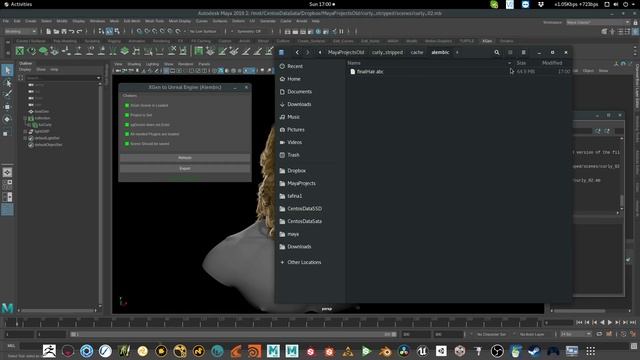Switch to the XGen shelf tab
Viewport: 640px width, 360px height.
487,41
